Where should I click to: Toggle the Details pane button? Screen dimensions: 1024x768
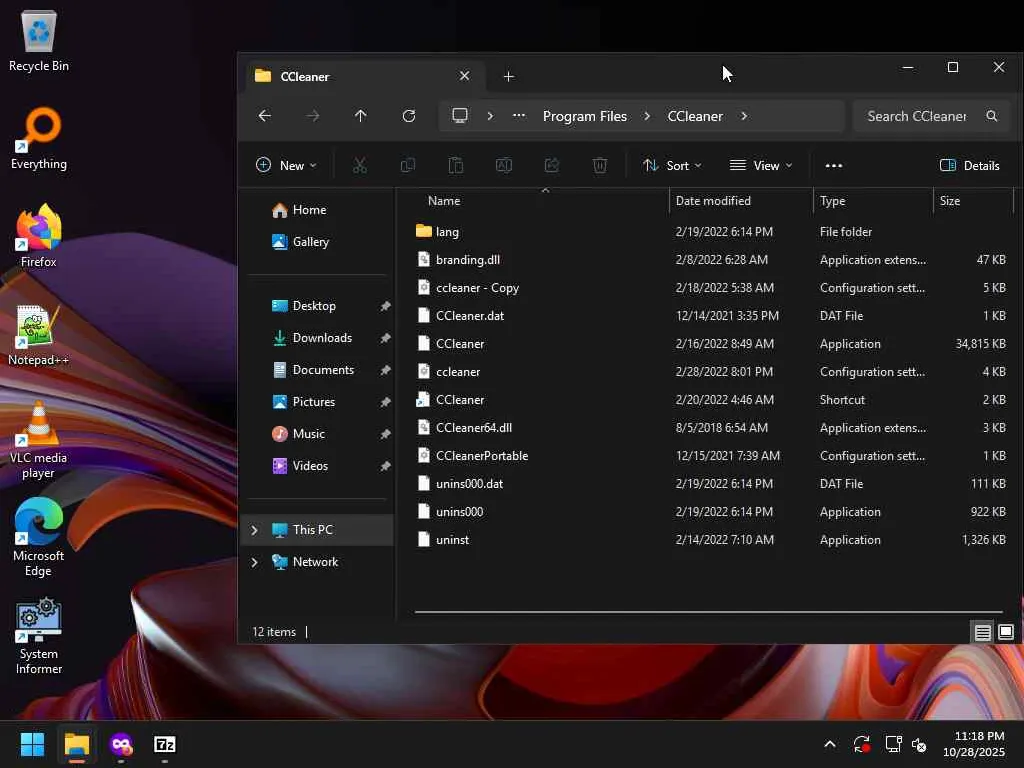coord(969,166)
